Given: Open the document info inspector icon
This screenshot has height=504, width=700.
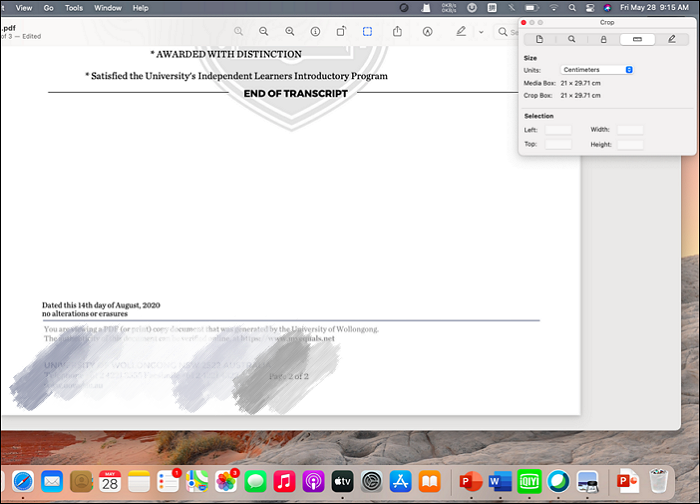Looking at the screenshot, I should [x=315, y=32].
